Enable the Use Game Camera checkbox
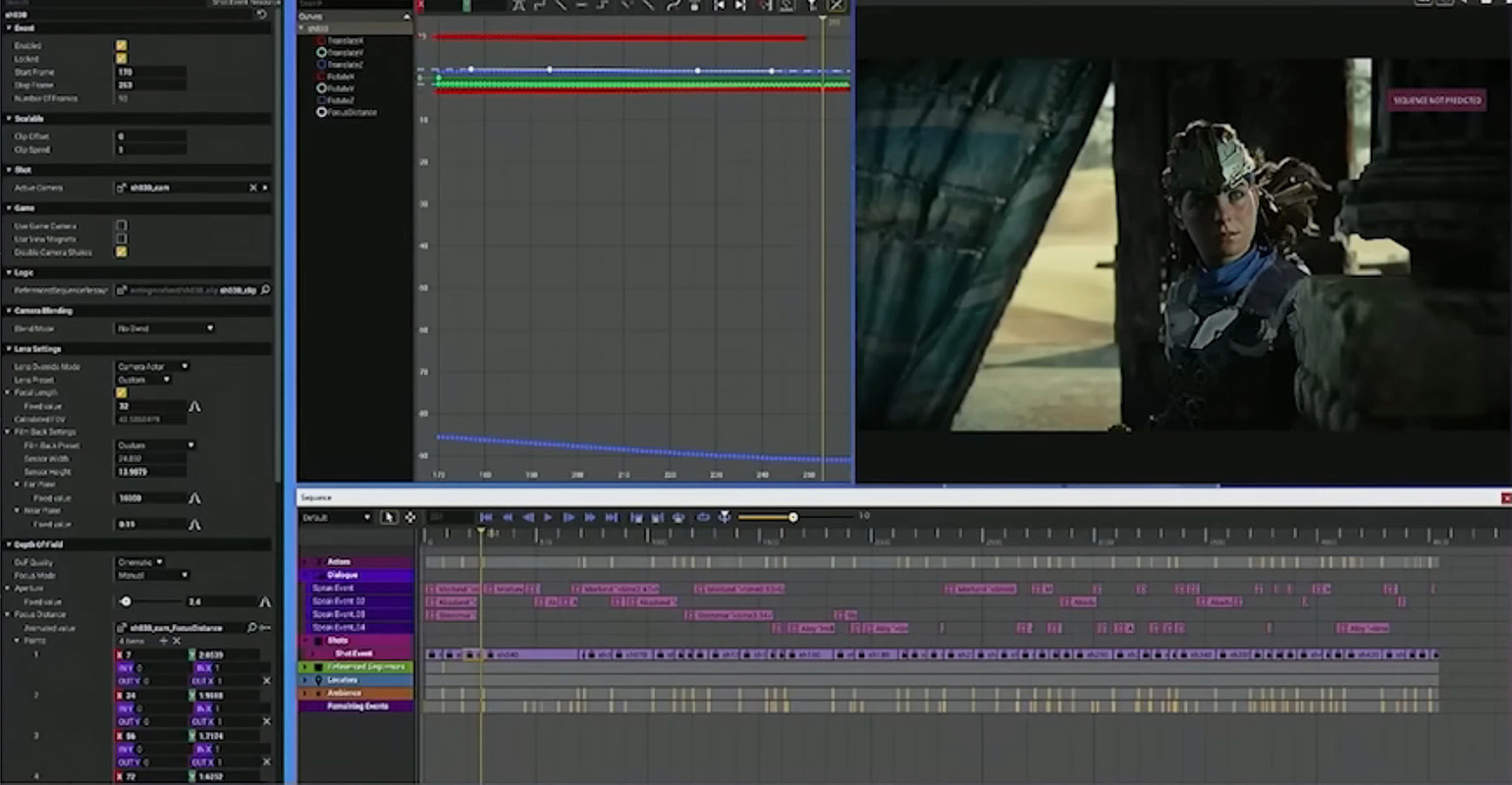 tap(122, 226)
